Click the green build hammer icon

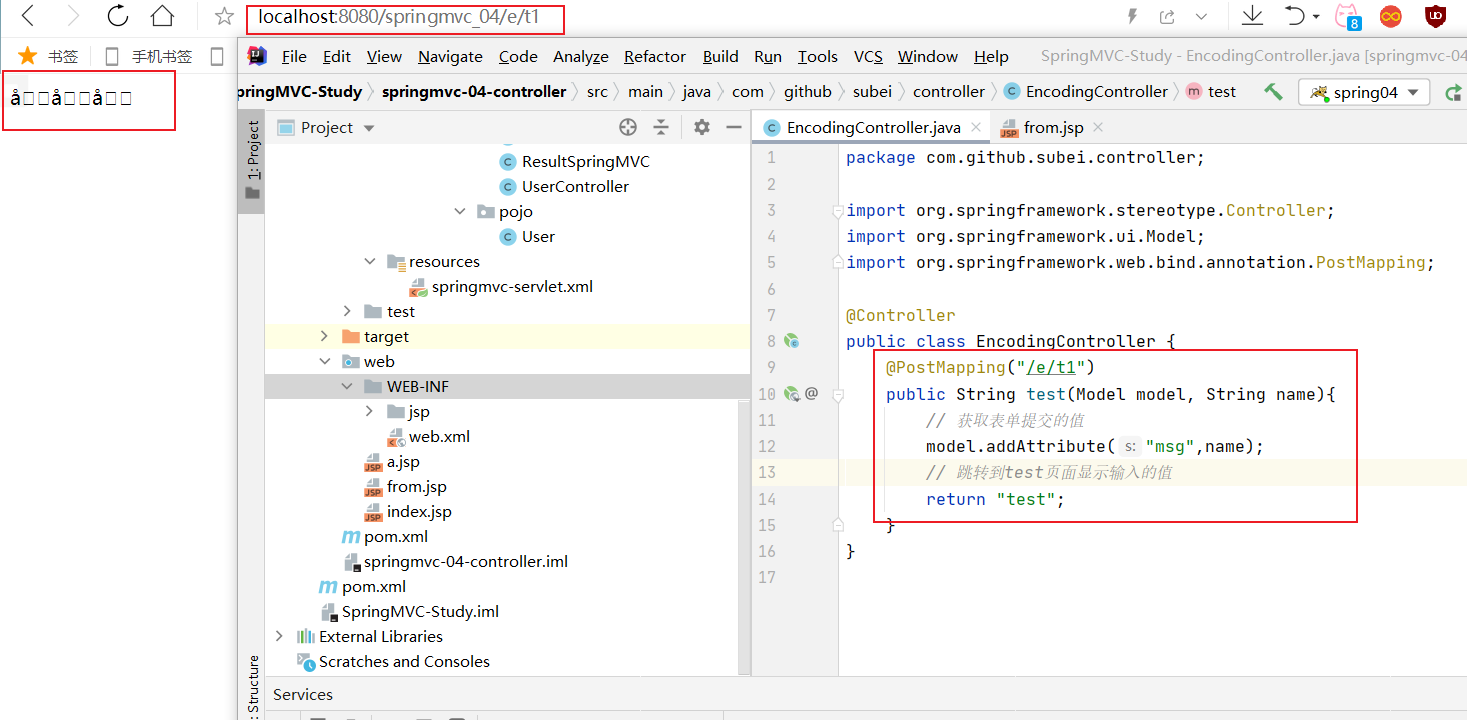(x=1273, y=92)
